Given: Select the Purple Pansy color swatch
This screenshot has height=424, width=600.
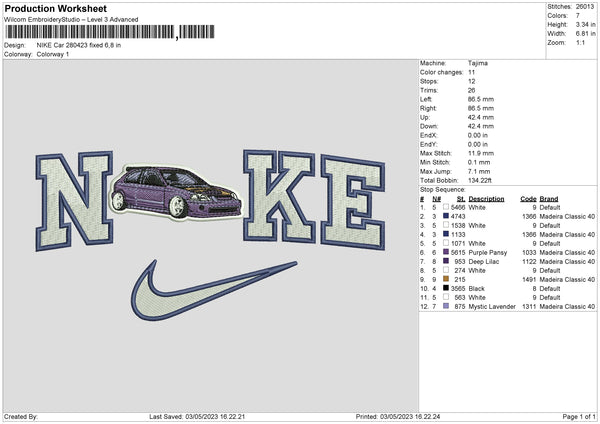Looking at the screenshot, I should point(446,252).
